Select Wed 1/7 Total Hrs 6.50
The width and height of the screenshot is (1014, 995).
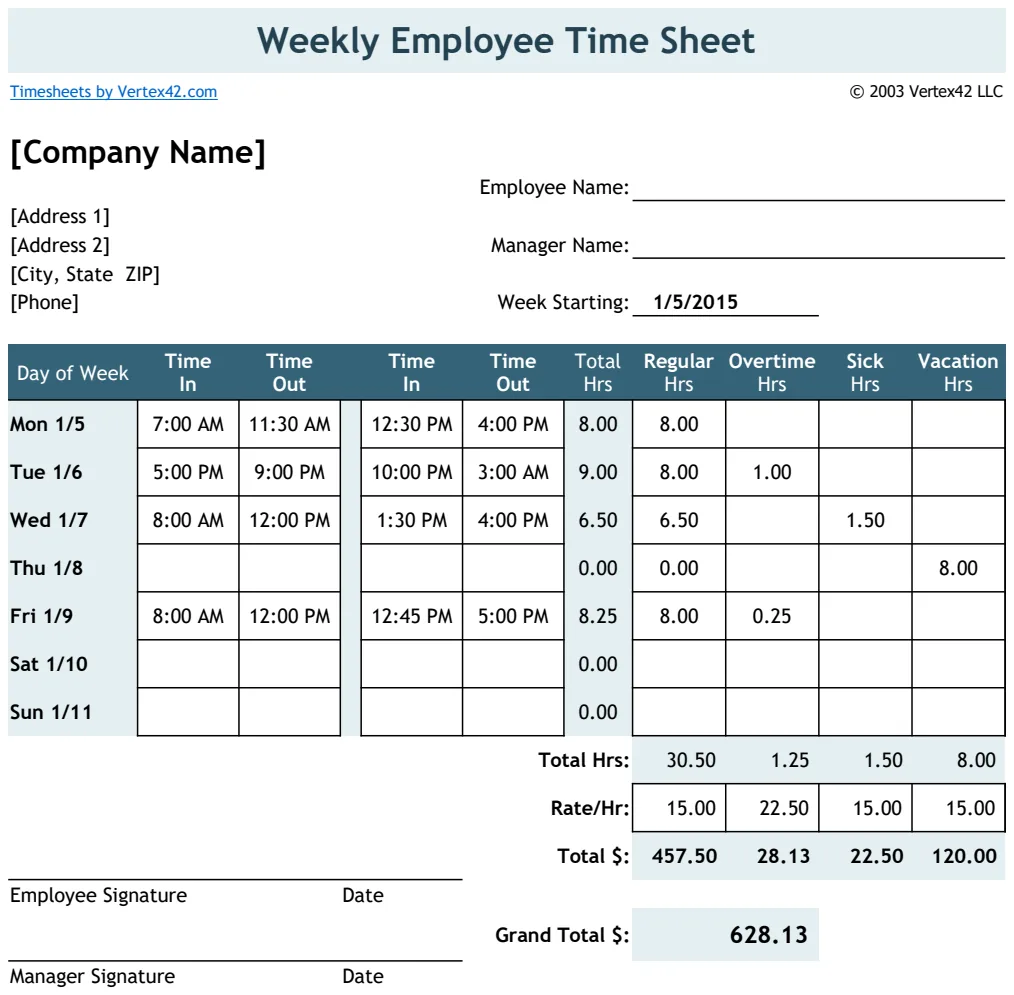tap(598, 520)
